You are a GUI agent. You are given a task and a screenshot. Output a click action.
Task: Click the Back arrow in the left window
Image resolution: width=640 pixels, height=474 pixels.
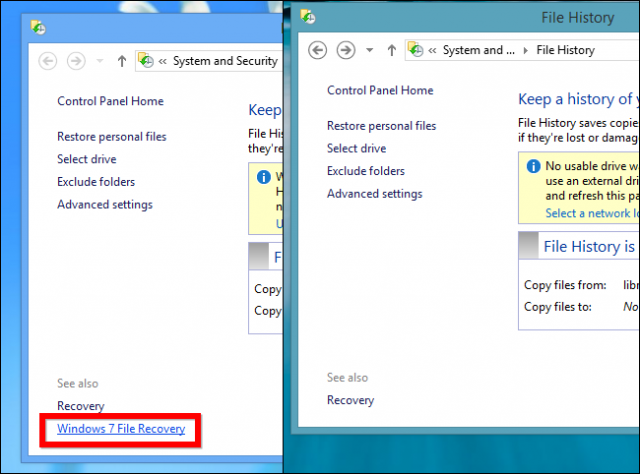point(47,61)
